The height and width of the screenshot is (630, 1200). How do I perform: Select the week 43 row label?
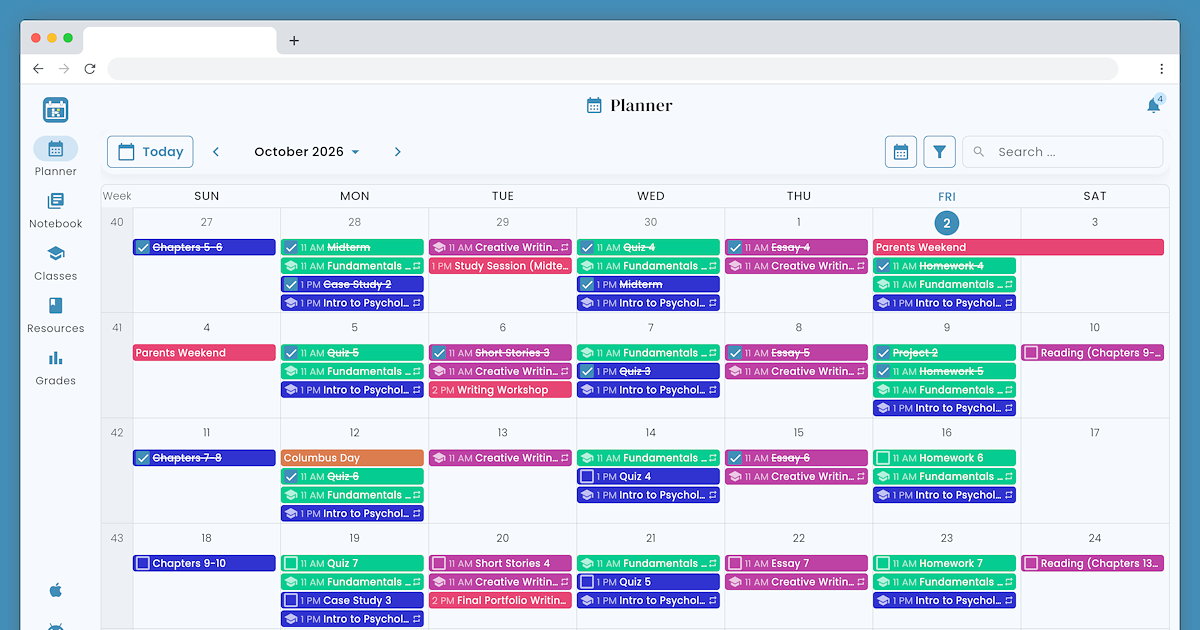point(117,538)
